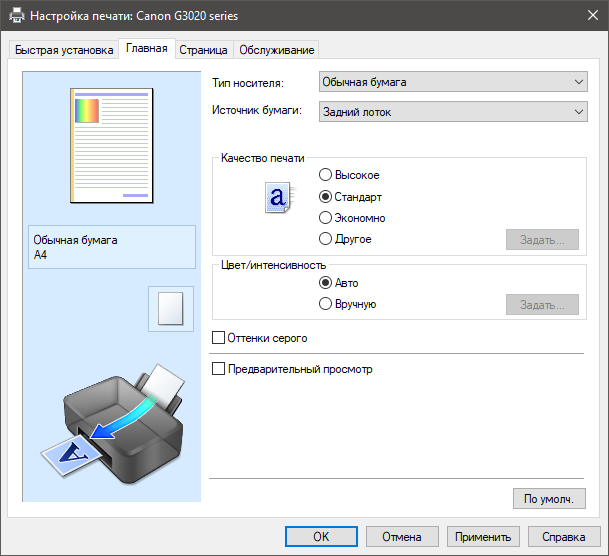Select the Главная tab

coord(147,49)
